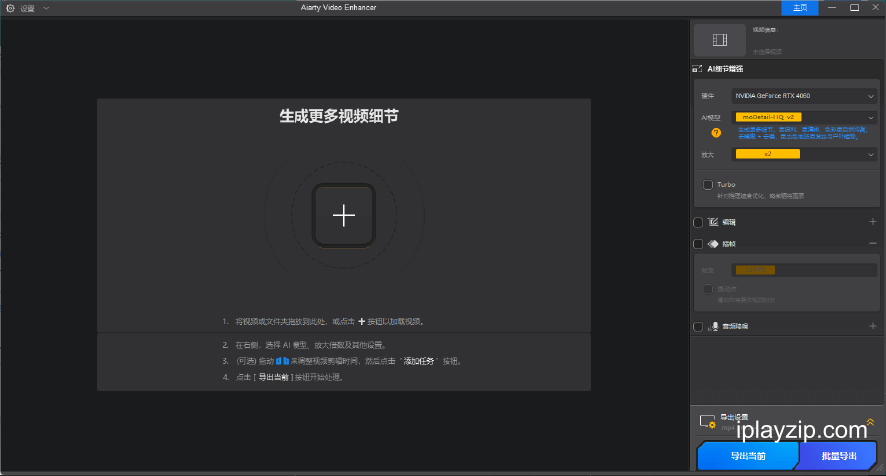Screen dimensions: 886x476
Task: Click instruction line 4 mentioning 导出当前
Action: 283,378
